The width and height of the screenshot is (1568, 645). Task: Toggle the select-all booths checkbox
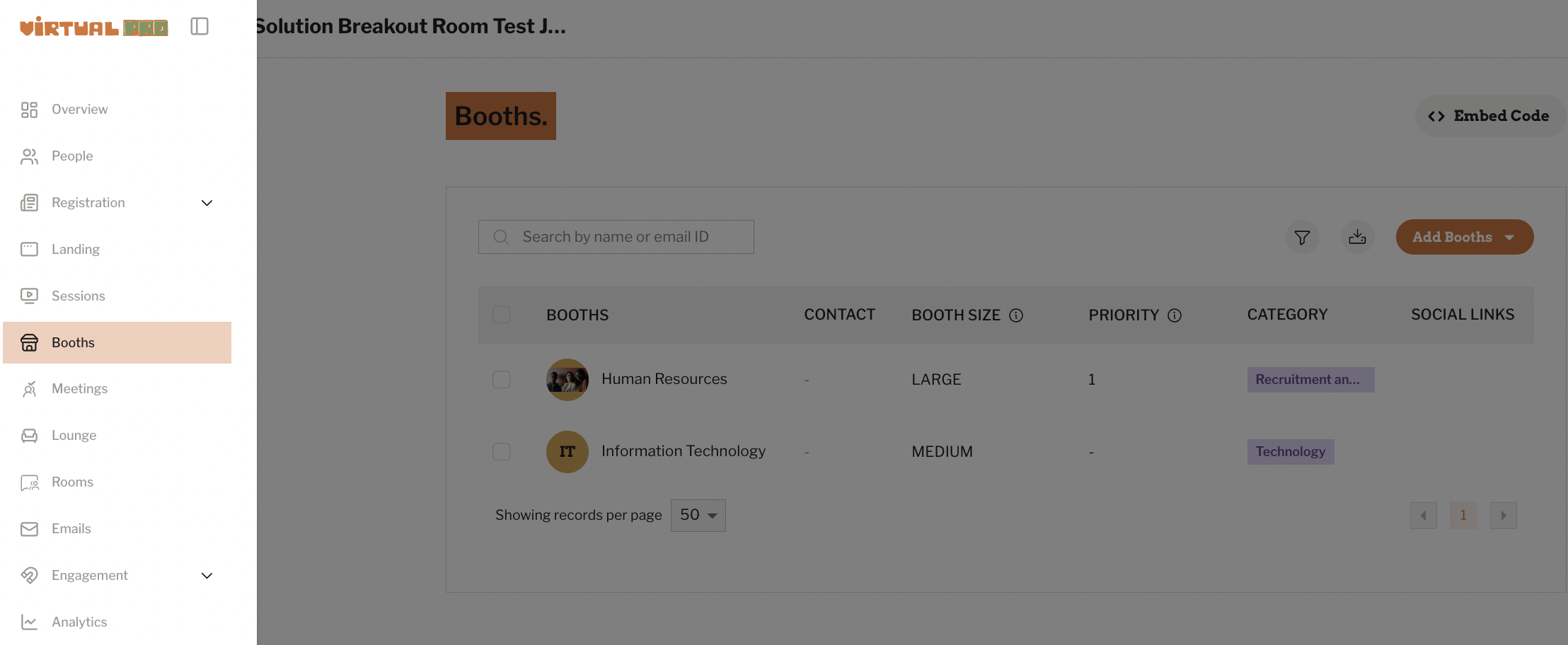pyautogui.click(x=502, y=315)
